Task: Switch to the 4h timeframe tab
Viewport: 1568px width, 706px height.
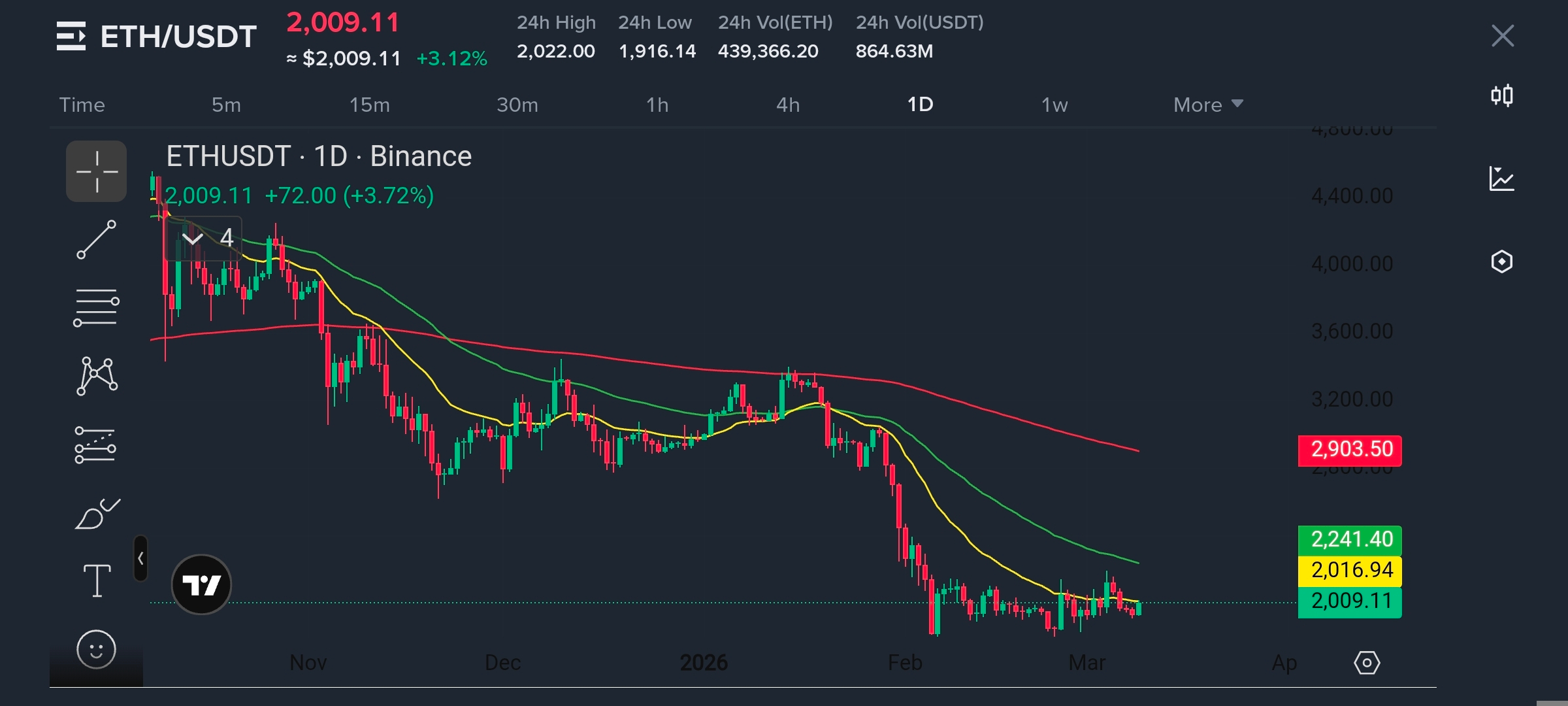Action: 787,105
